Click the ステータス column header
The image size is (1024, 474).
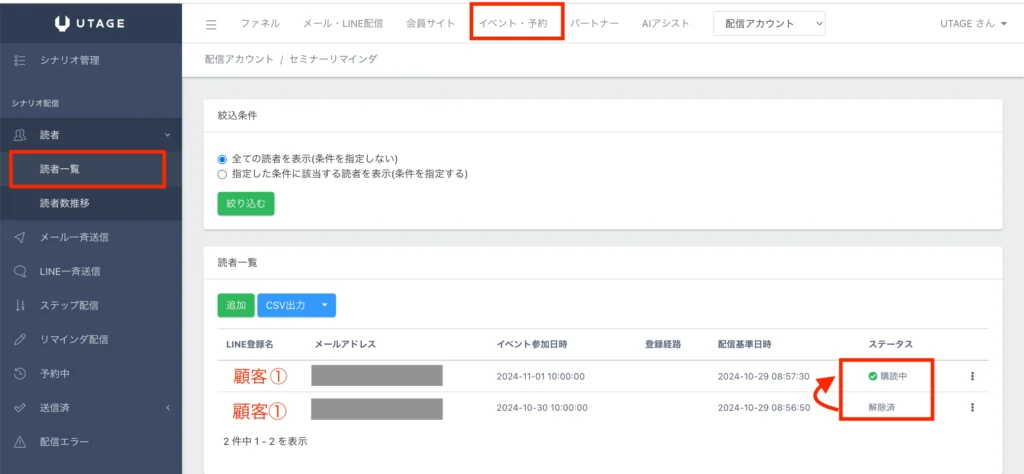coord(890,344)
